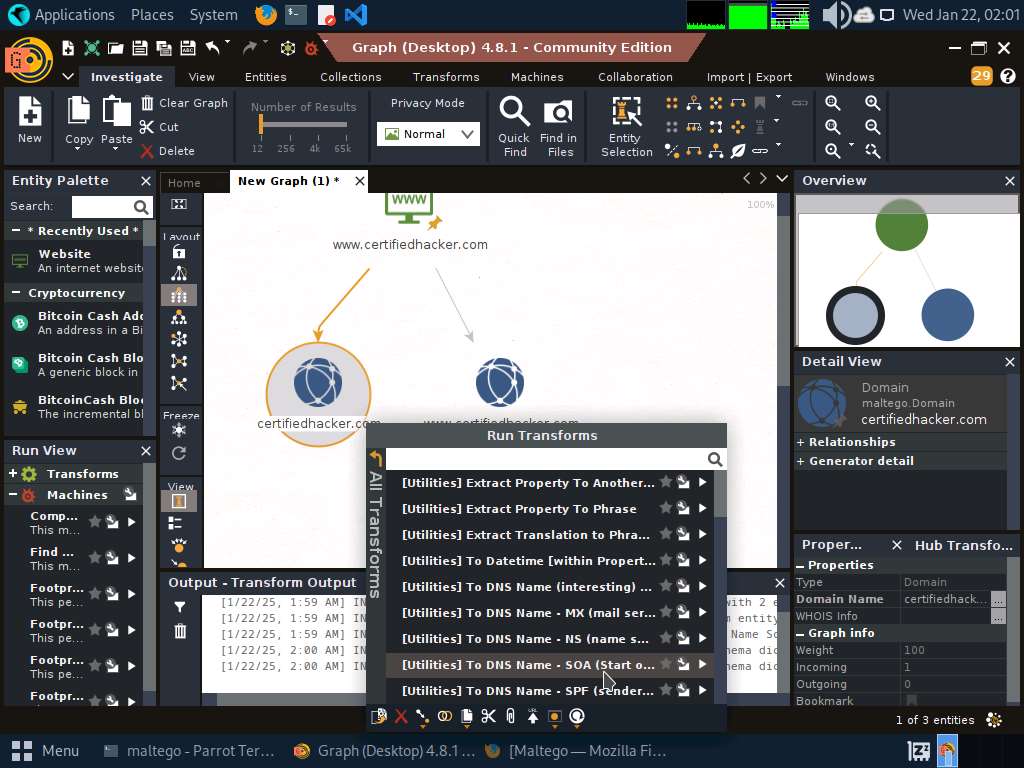Toggle the Bookmark flag in Graph info
Screen dimensions: 1024x768
click(912, 700)
